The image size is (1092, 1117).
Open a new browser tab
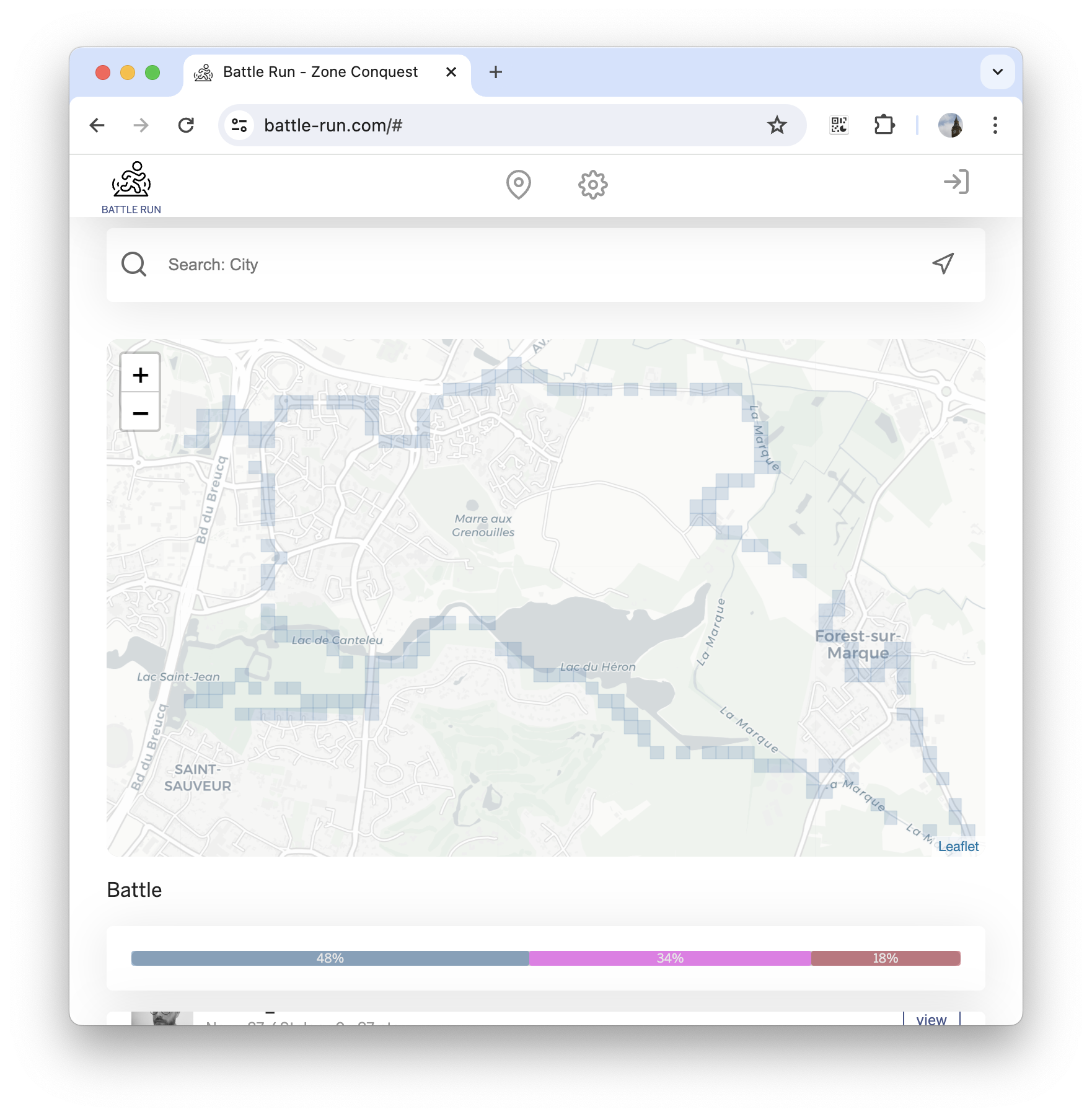point(495,73)
